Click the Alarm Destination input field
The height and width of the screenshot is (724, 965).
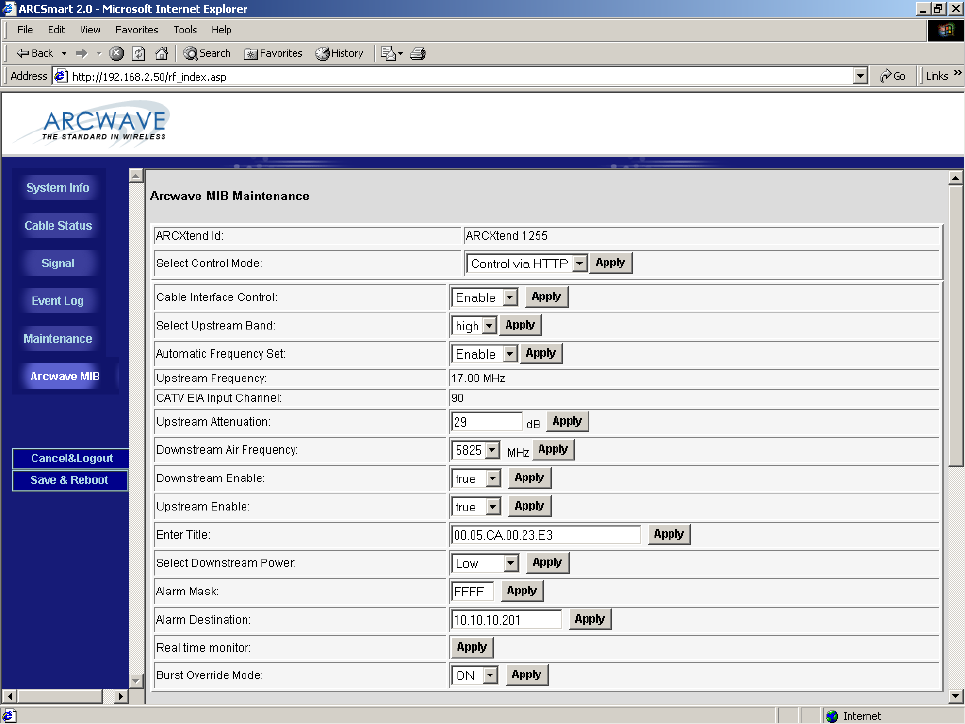[506, 620]
